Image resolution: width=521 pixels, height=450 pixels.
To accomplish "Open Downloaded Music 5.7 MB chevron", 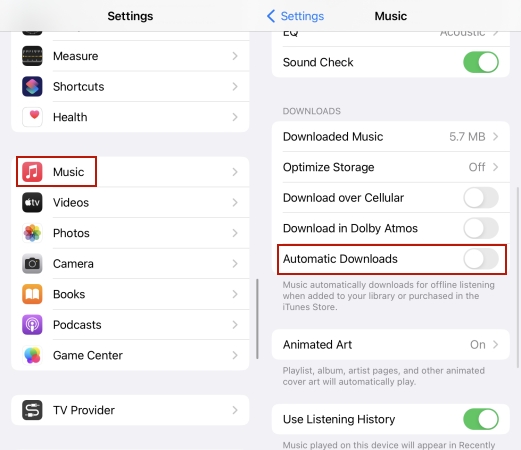I will tap(496, 137).
